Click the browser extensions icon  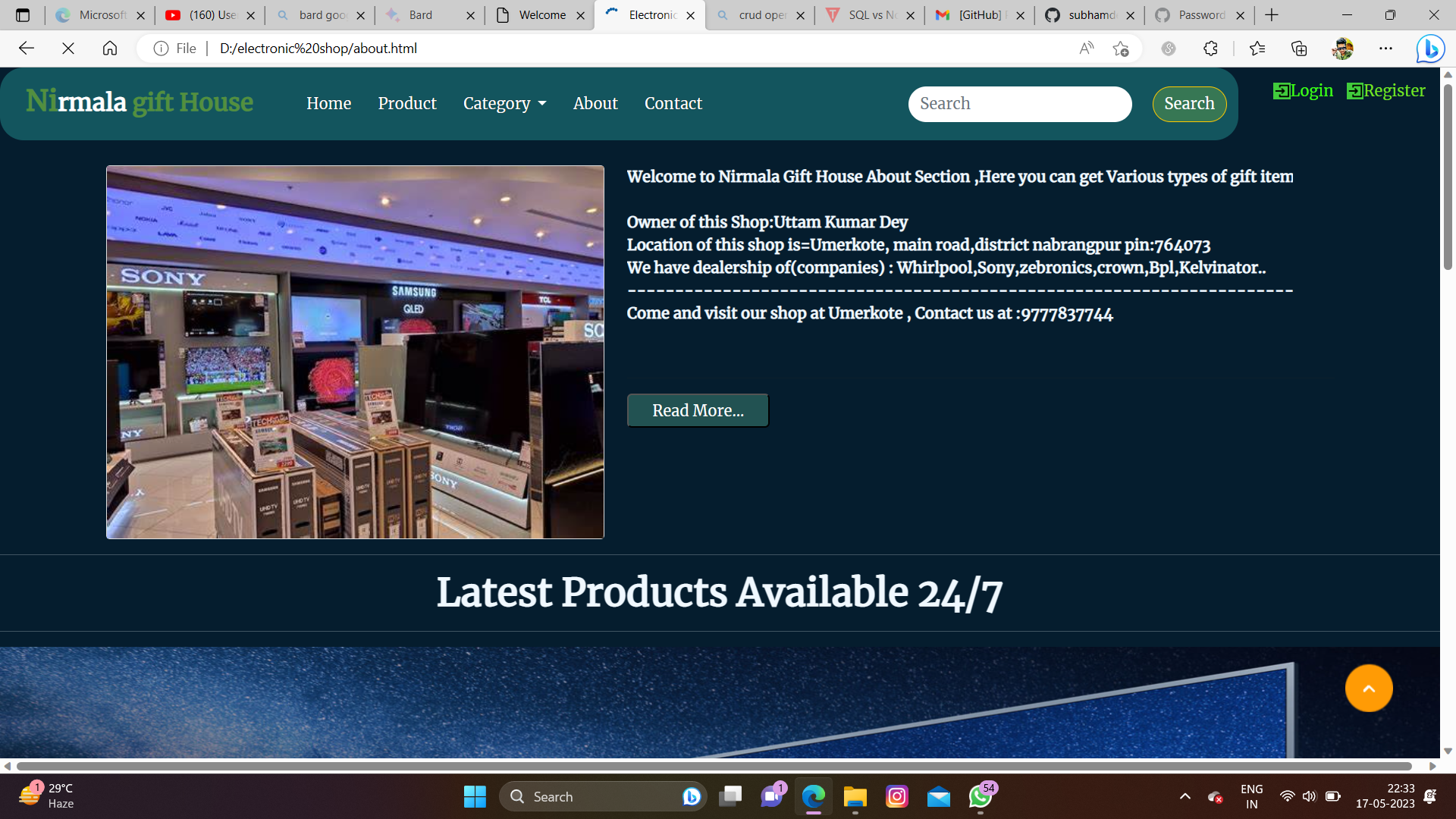point(1211,49)
